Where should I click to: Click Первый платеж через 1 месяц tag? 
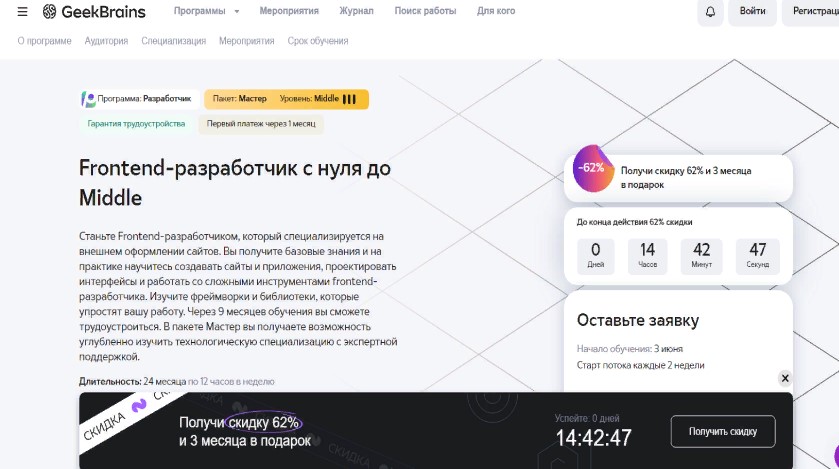261,124
